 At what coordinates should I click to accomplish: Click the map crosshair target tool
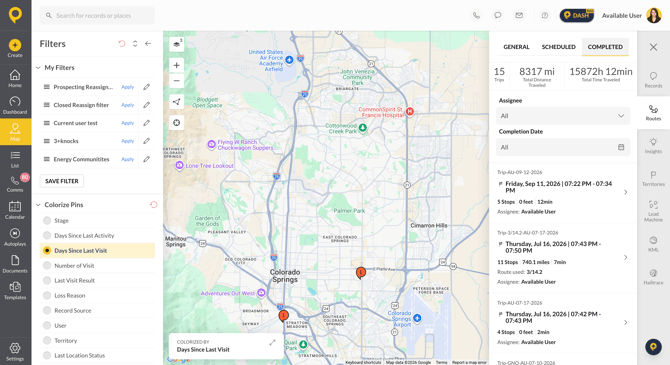click(x=176, y=123)
